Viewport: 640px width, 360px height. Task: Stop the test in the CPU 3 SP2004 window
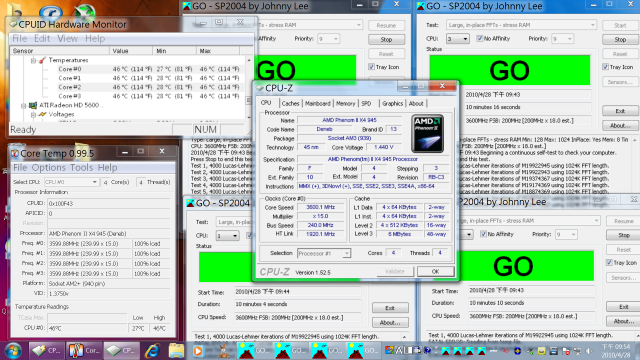coord(620,40)
